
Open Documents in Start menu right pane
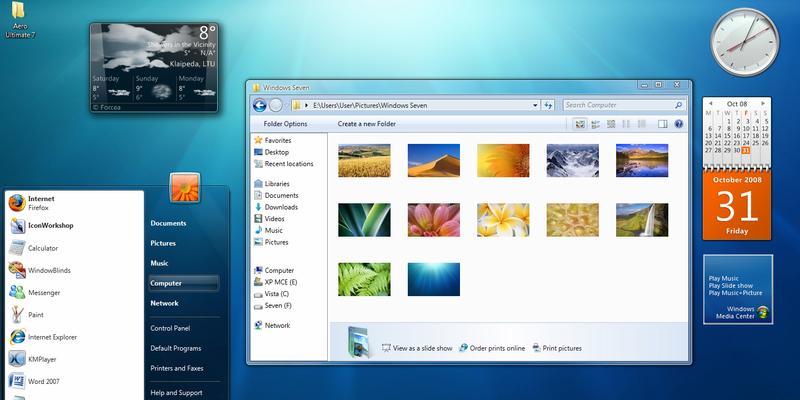168,223
